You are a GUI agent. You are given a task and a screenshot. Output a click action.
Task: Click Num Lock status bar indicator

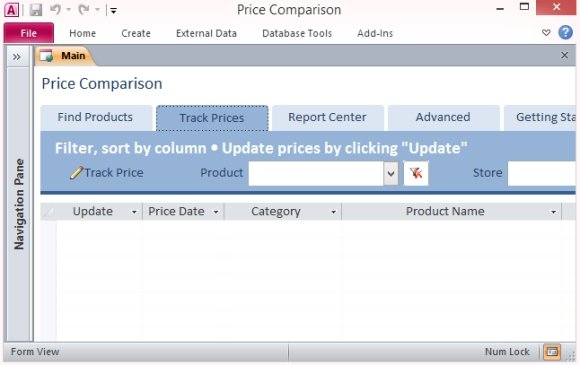pos(507,352)
